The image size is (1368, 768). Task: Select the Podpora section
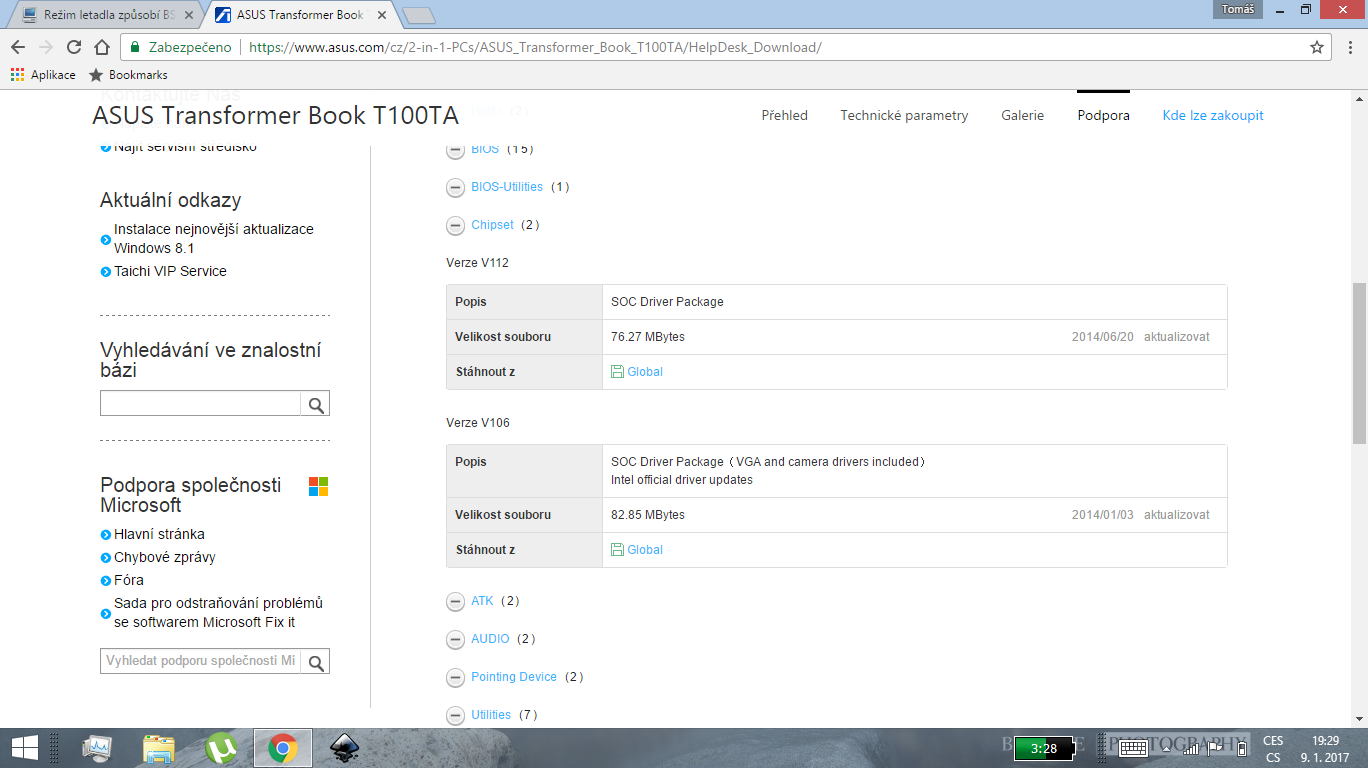click(1103, 115)
